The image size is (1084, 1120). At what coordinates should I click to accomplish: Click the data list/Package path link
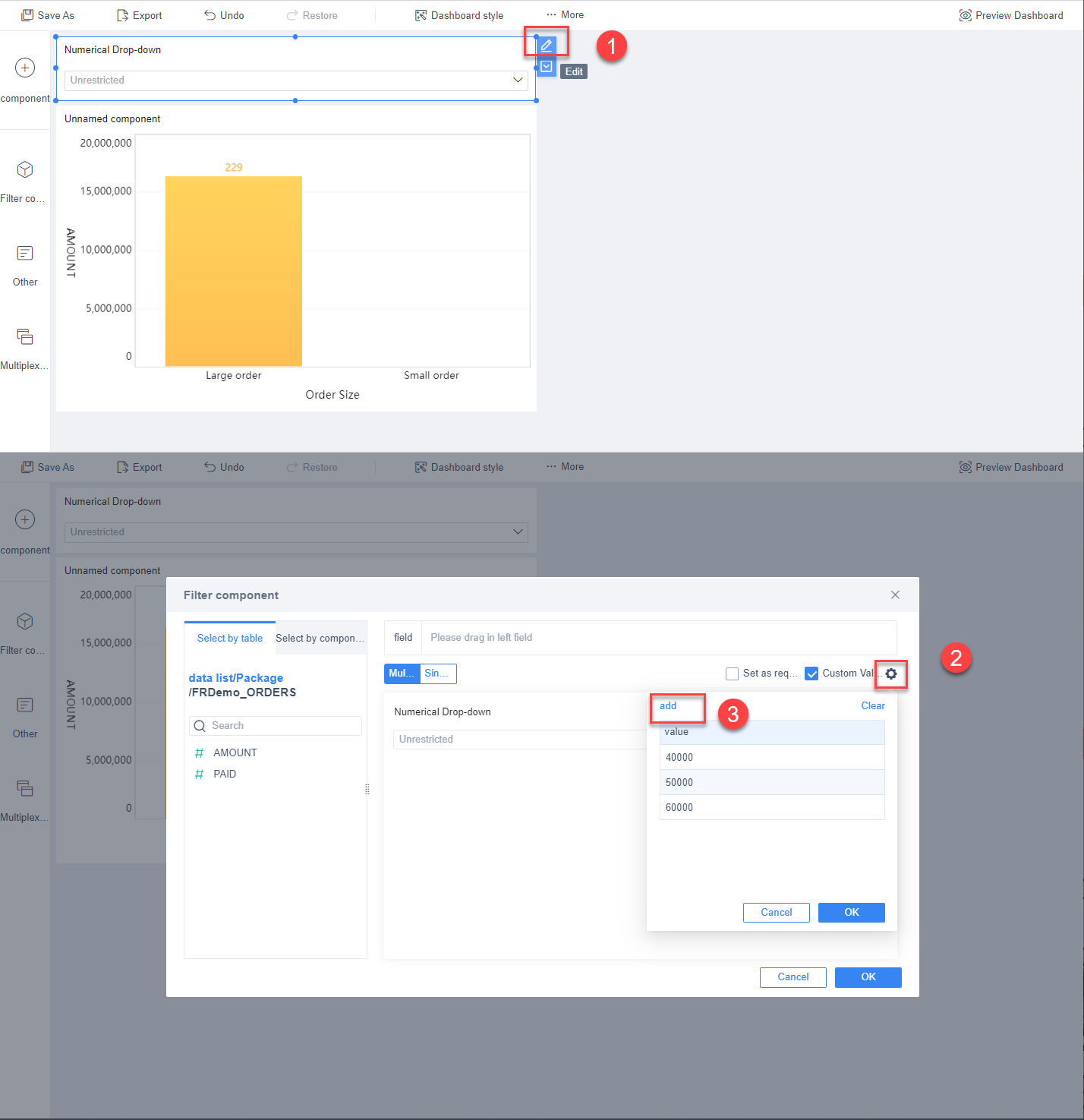(x=236, y=678)
